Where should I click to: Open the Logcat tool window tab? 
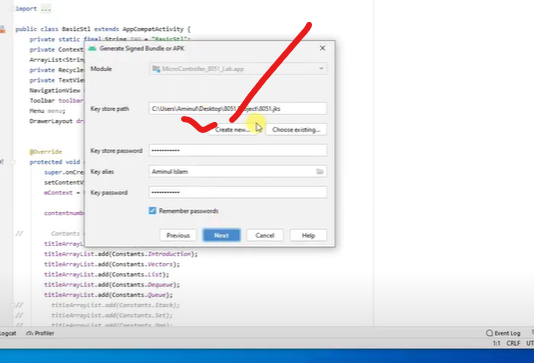[x=7, y=333]
